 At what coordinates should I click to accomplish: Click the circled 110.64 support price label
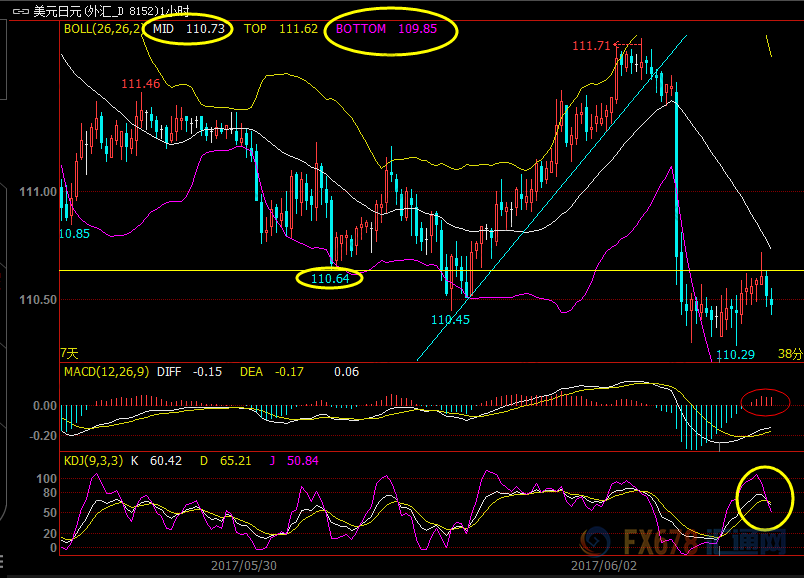(x=330, y=279)
